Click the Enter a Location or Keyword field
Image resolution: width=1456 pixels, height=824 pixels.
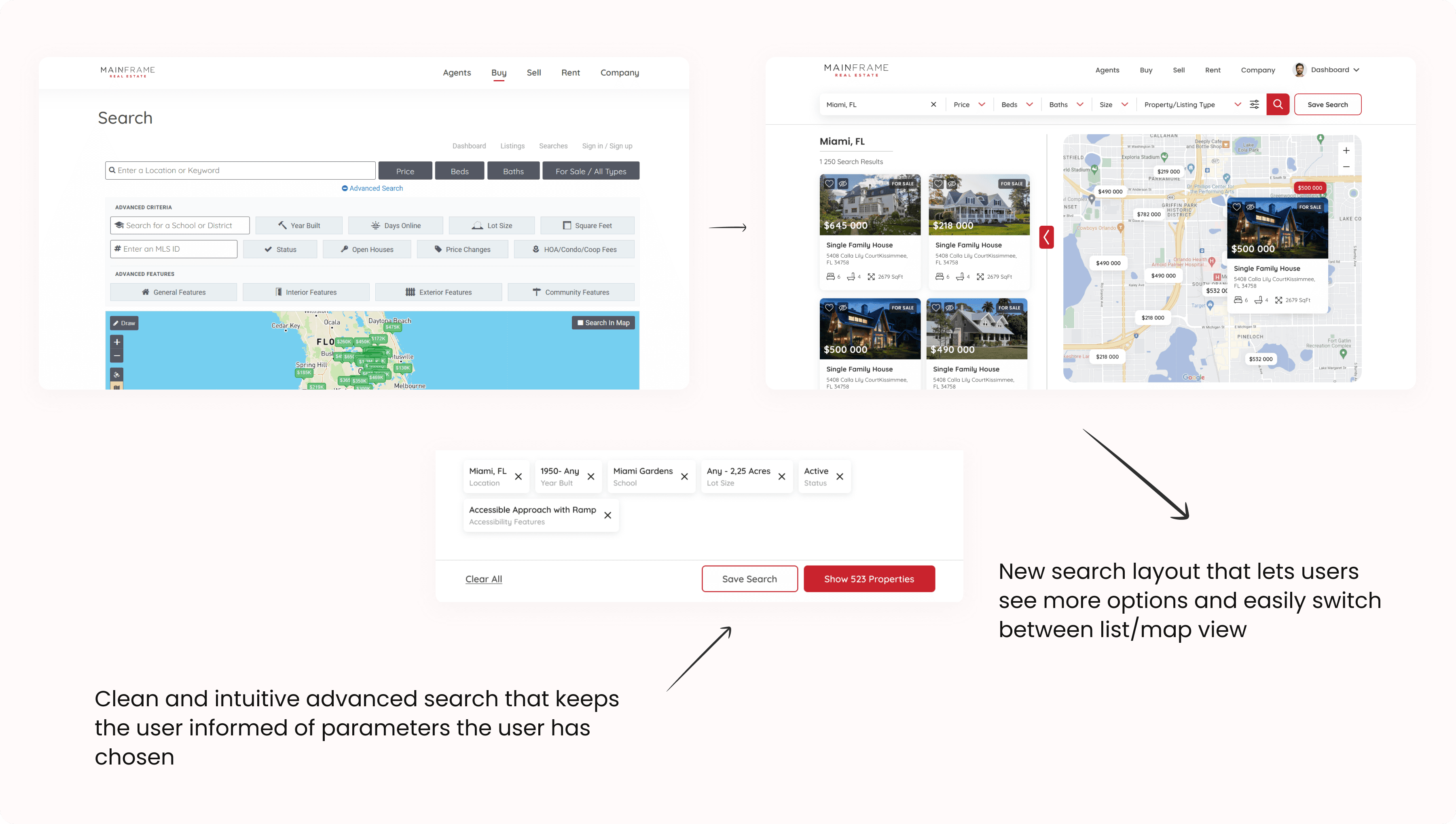point(240,170)
